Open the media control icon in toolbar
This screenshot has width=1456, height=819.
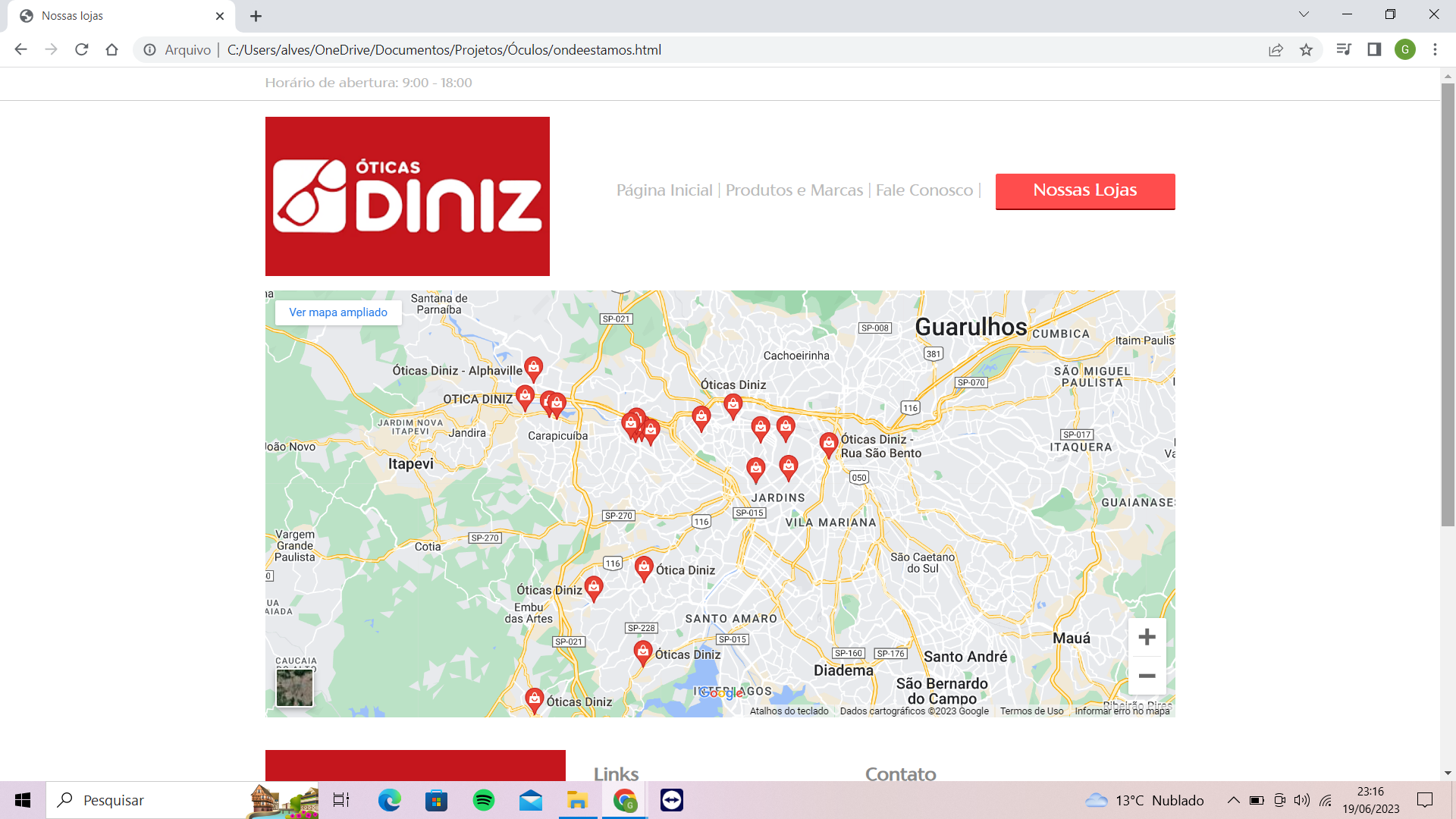pyautogui.click(x=1344, y=50)
